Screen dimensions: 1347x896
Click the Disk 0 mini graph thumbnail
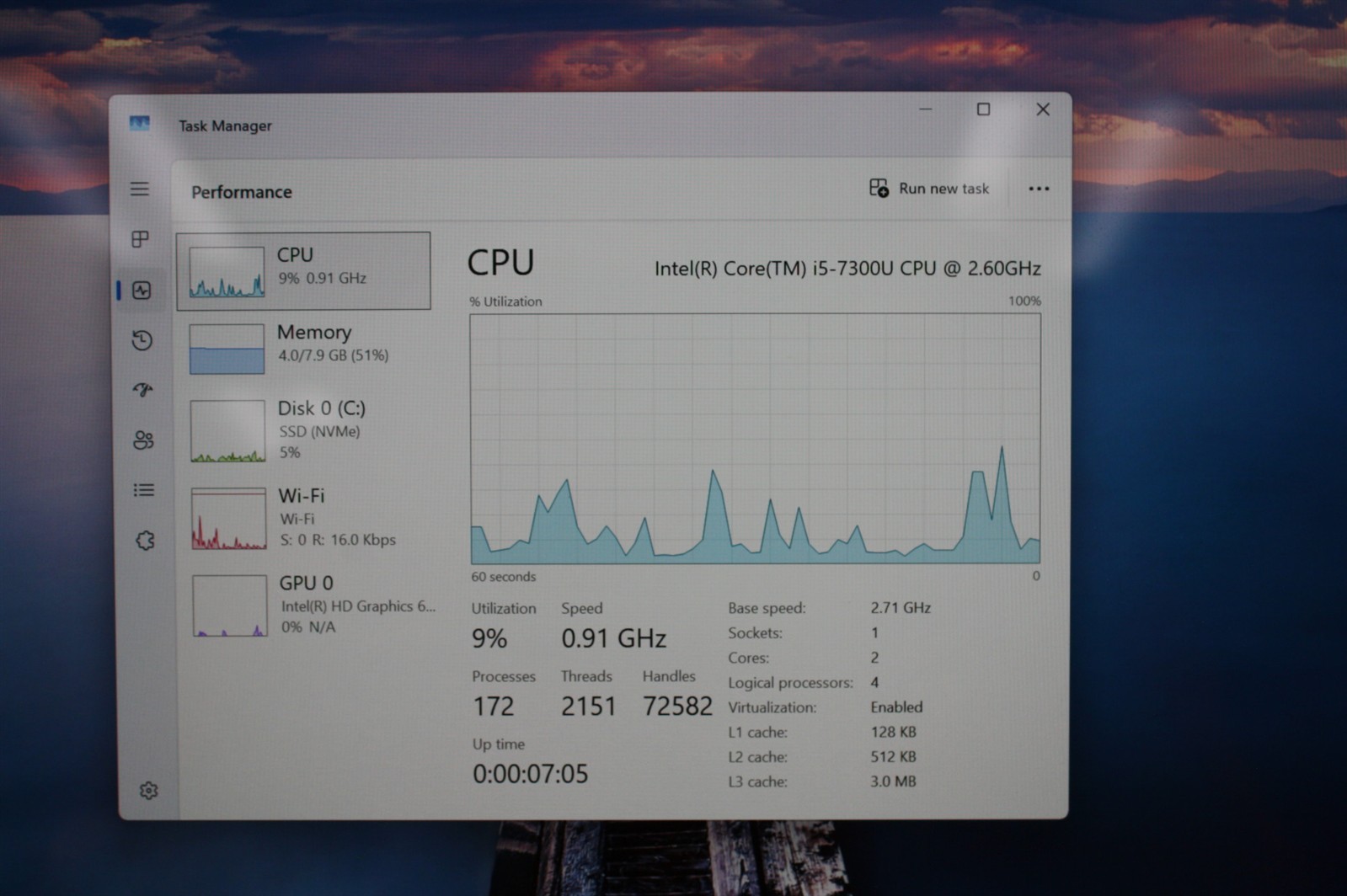click(x=227, y=431)
